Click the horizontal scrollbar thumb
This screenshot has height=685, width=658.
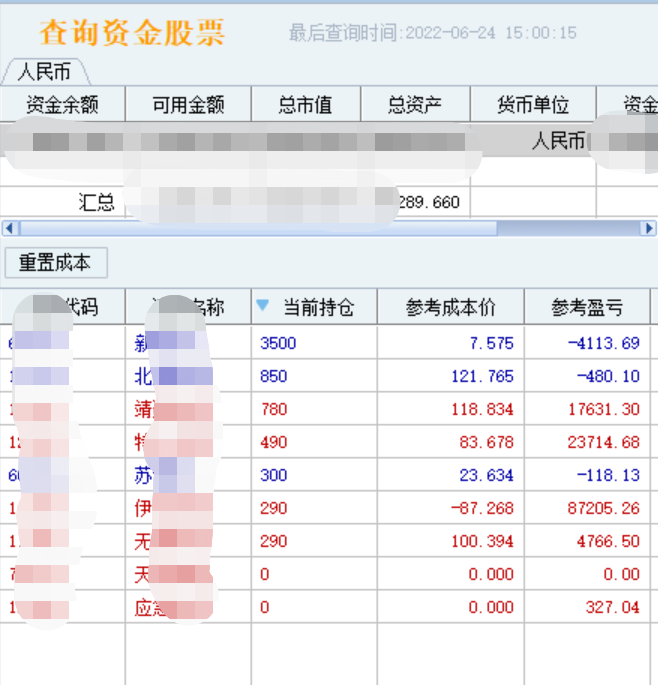[x=259, y=228]
